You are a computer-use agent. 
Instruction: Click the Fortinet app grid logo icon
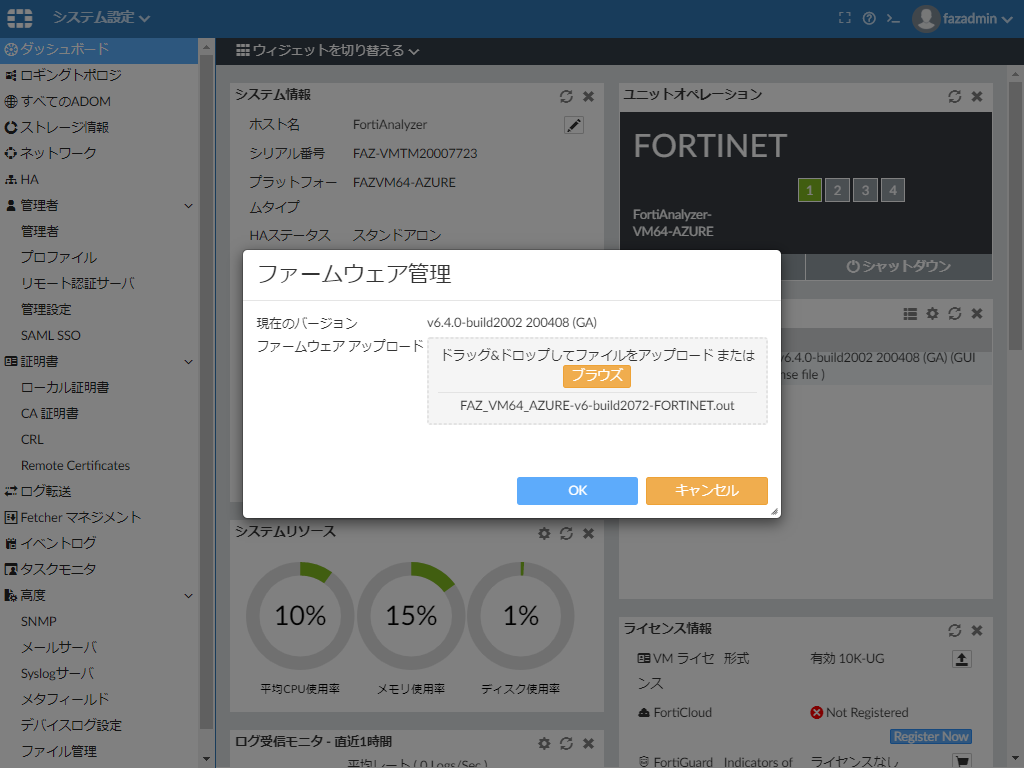[20, 18]
